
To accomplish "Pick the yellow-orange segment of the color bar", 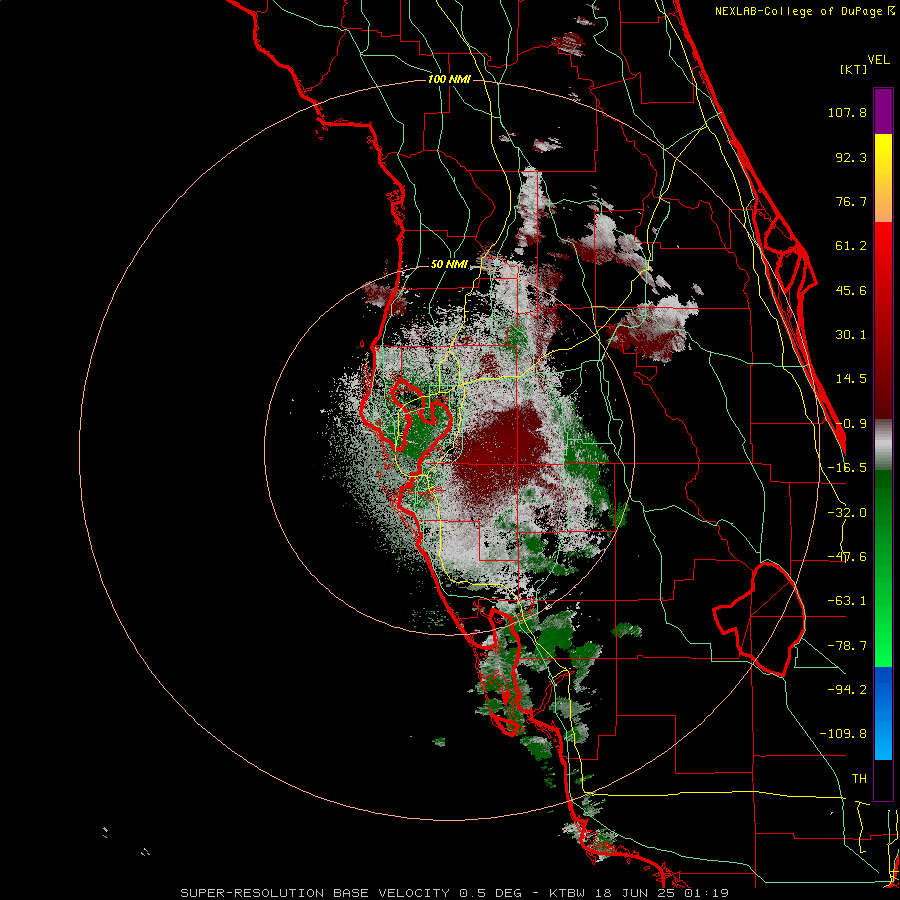I will (x=883, y=178).
